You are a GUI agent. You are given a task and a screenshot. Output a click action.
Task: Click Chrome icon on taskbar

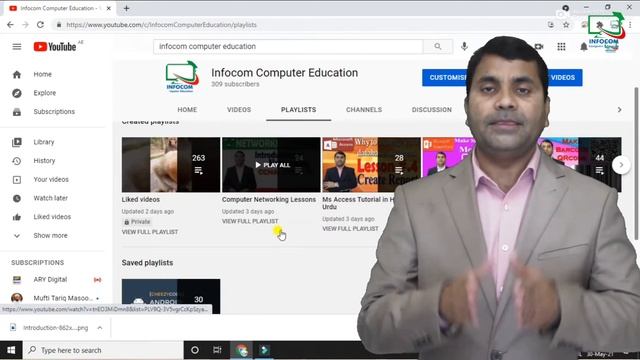241,350
